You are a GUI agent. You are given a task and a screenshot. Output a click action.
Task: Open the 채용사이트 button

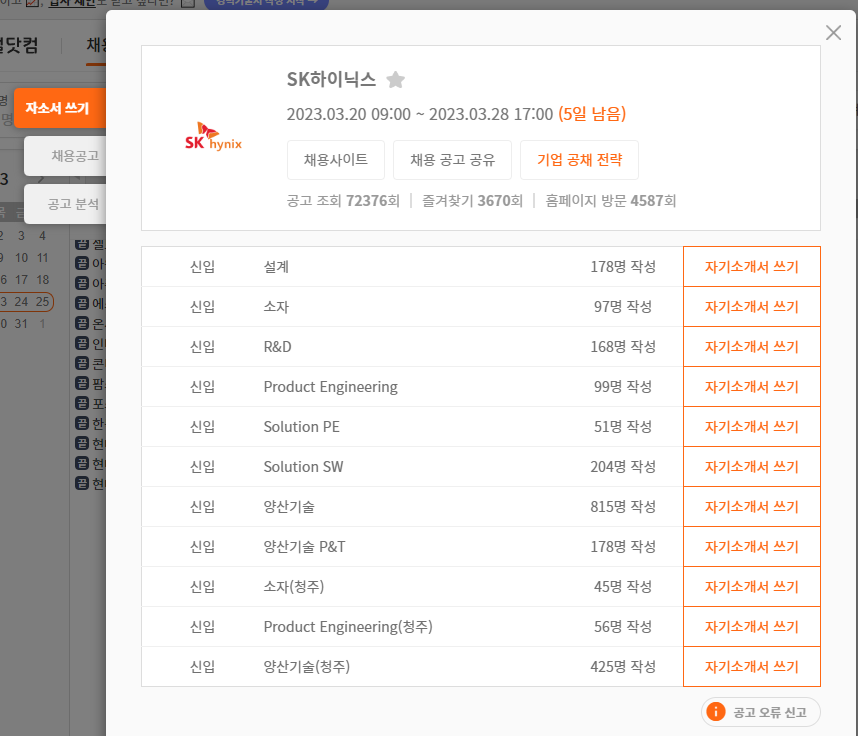[x=336, y=160]
